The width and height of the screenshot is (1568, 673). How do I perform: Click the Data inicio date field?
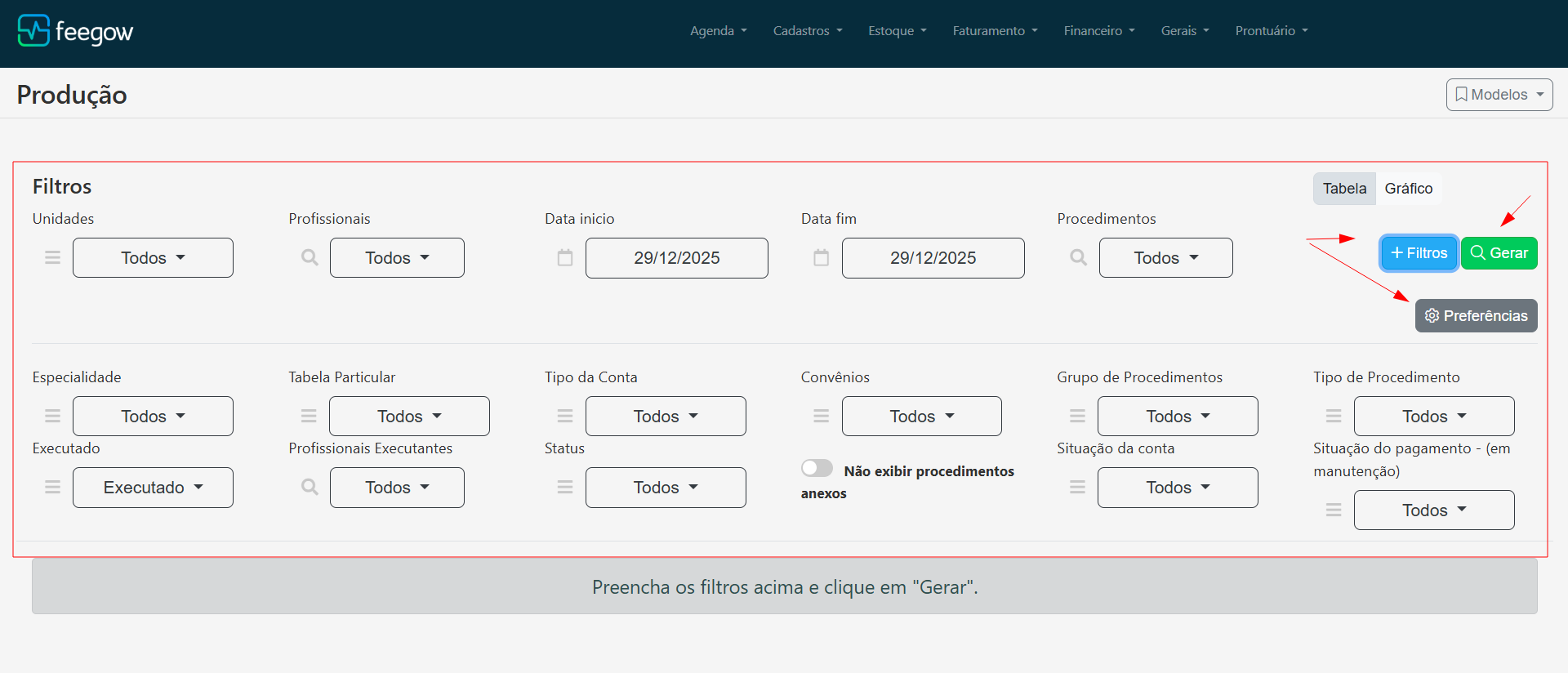pyautogui.click(x=677, y=258)
